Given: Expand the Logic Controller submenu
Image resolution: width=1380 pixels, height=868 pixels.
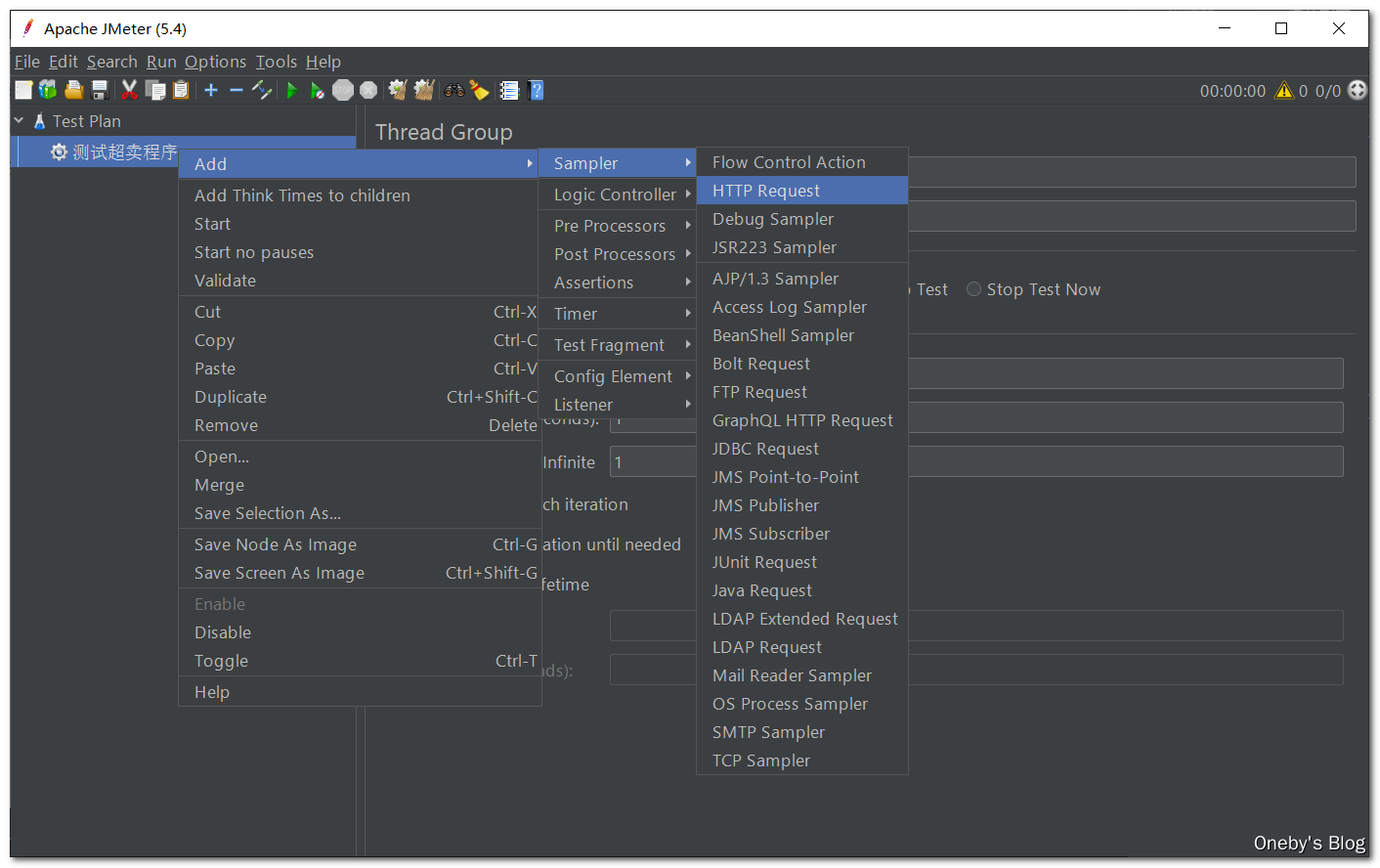Looking at the screenshot, I should click(617, 195).
